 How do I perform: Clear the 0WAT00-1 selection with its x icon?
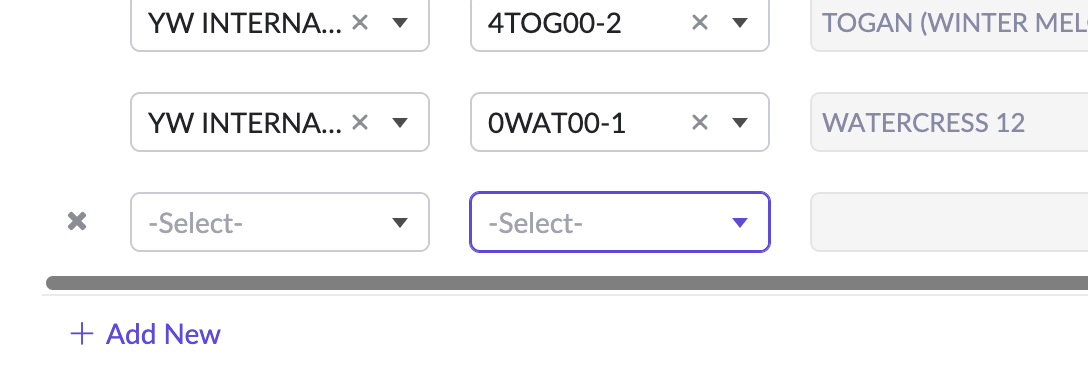[699, 123]
